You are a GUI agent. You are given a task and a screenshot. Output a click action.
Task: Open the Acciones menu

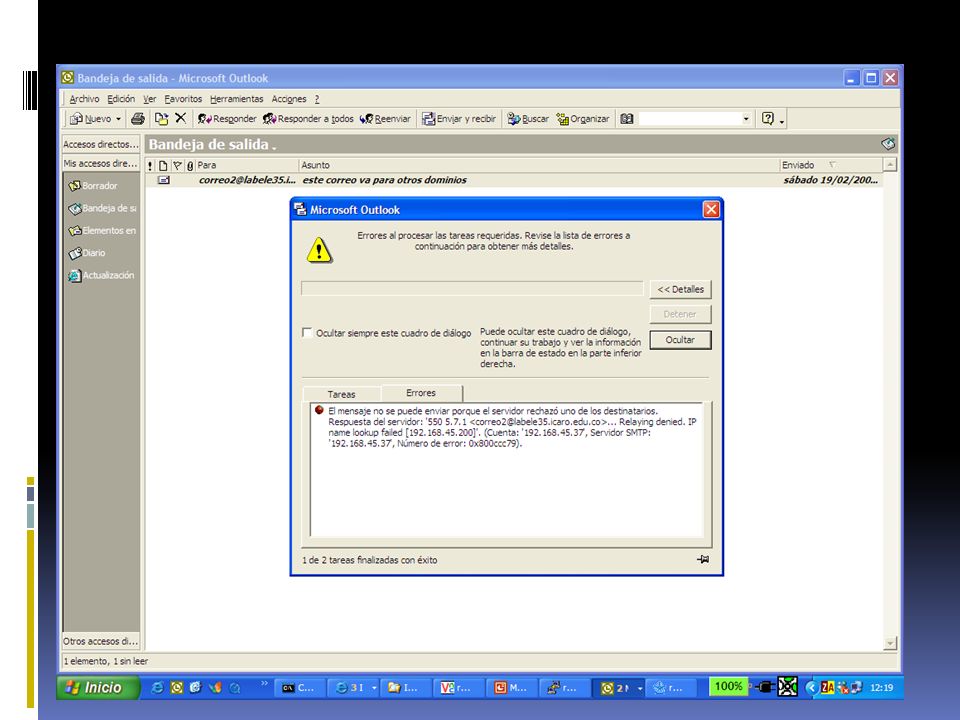(x=288, y=99)
